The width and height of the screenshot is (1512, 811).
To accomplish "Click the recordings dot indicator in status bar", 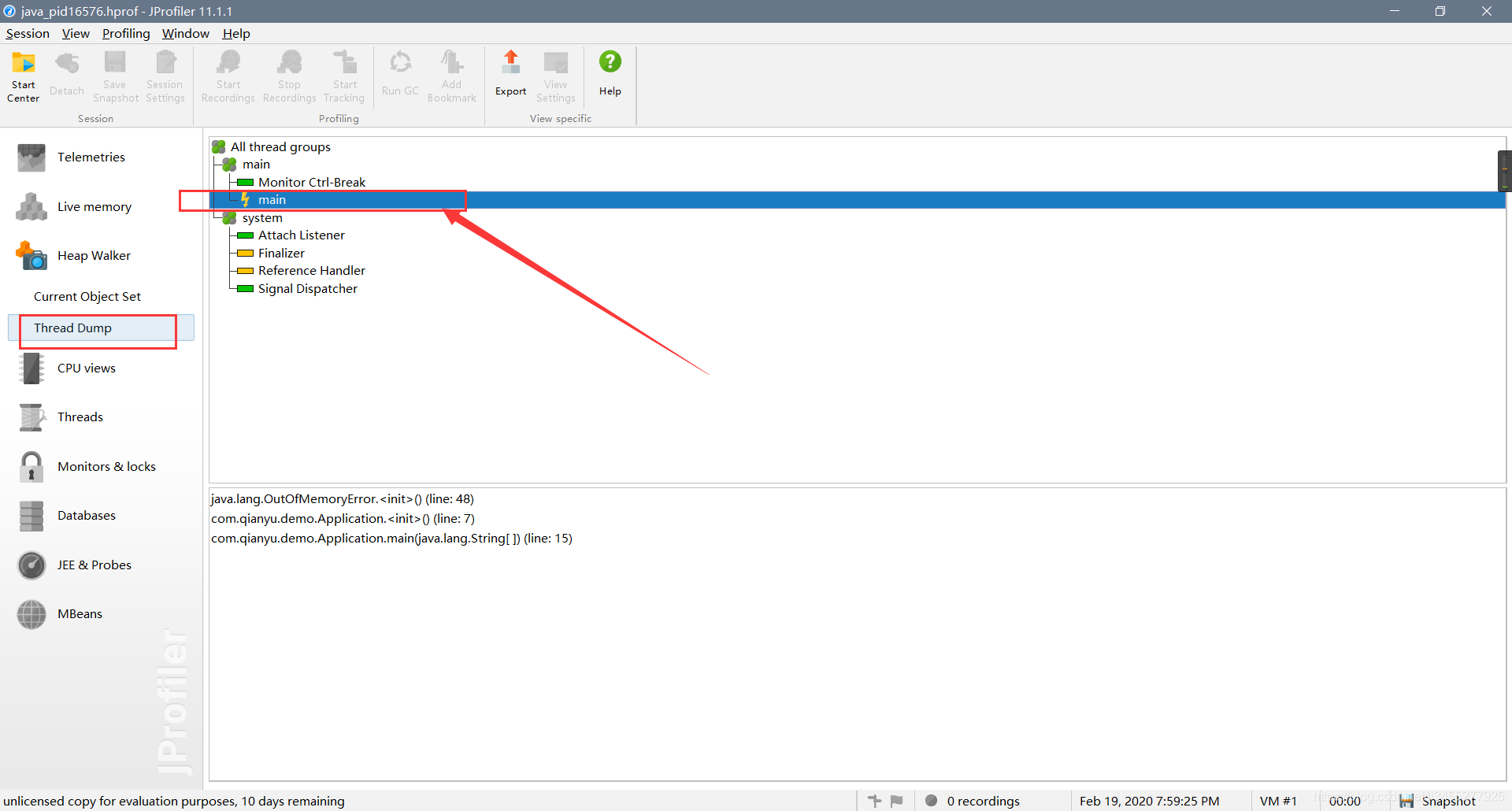I will 931,801.
